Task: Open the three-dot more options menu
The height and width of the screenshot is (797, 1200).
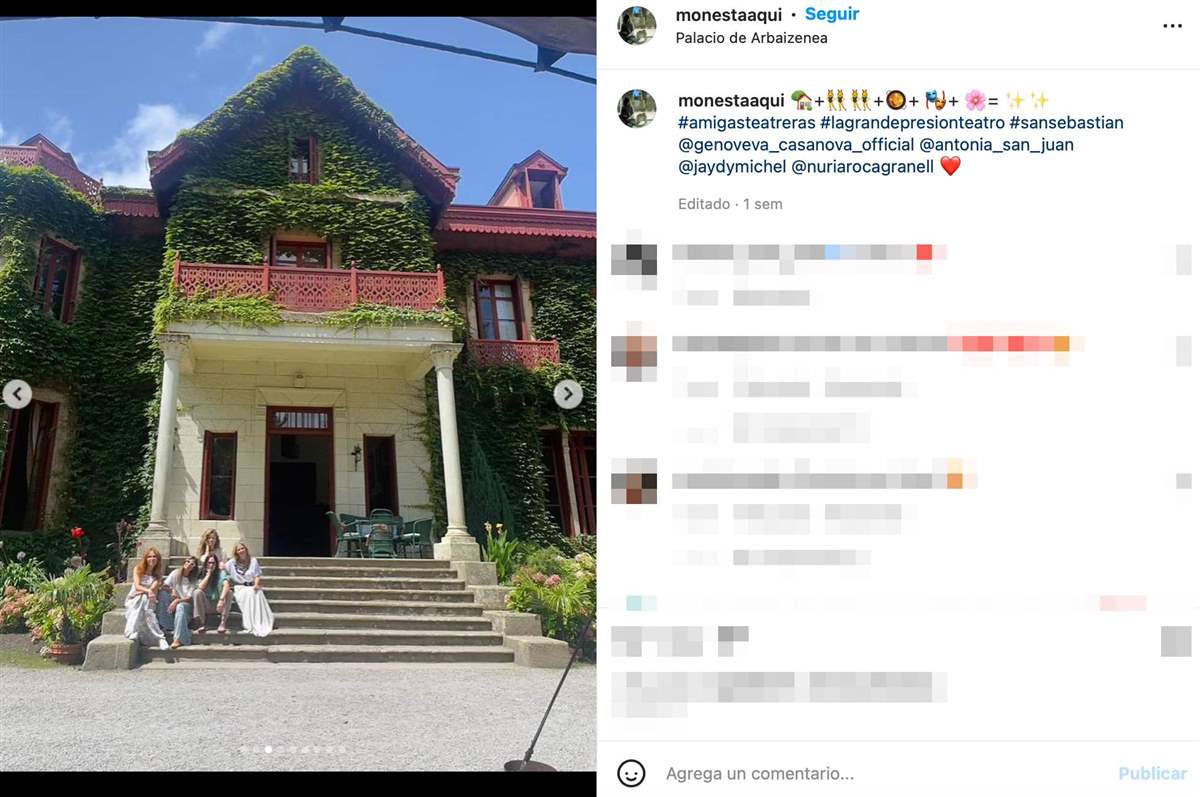Action: tap(1172, 26)
